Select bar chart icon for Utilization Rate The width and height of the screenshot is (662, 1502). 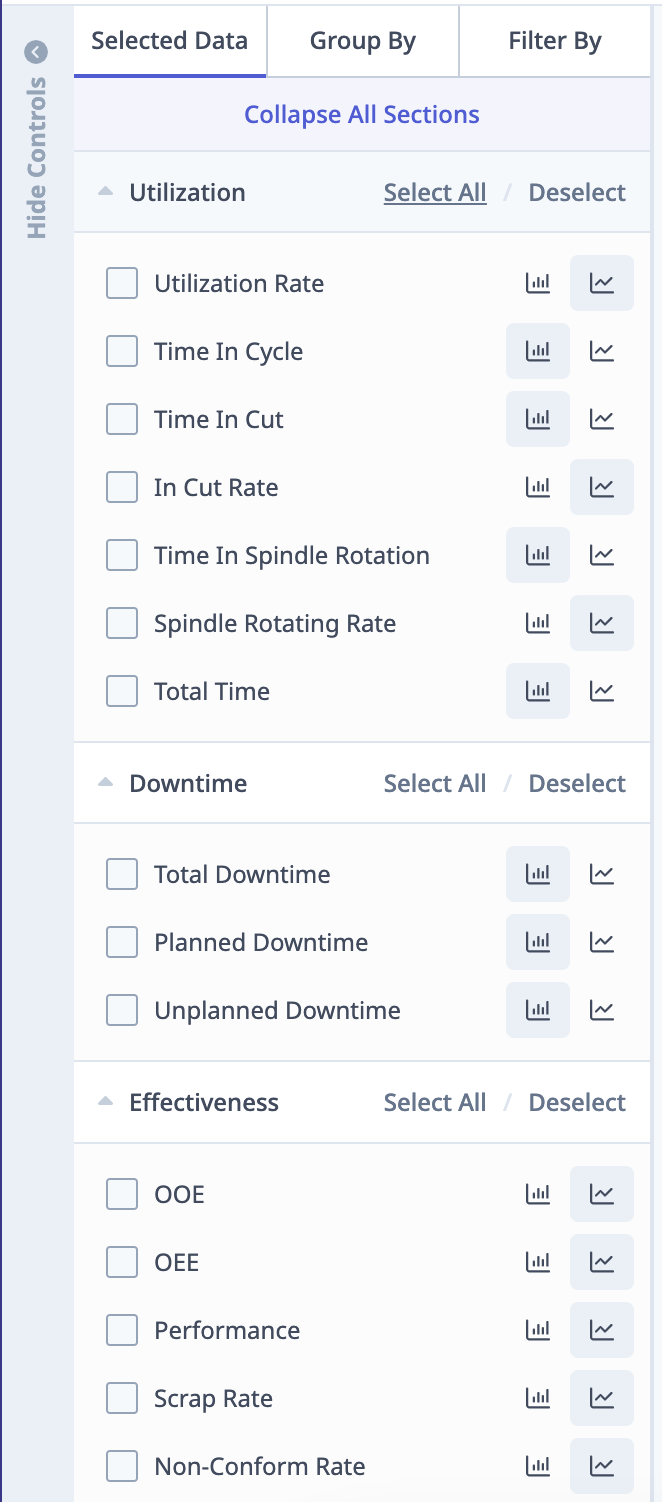pos(538,283)
